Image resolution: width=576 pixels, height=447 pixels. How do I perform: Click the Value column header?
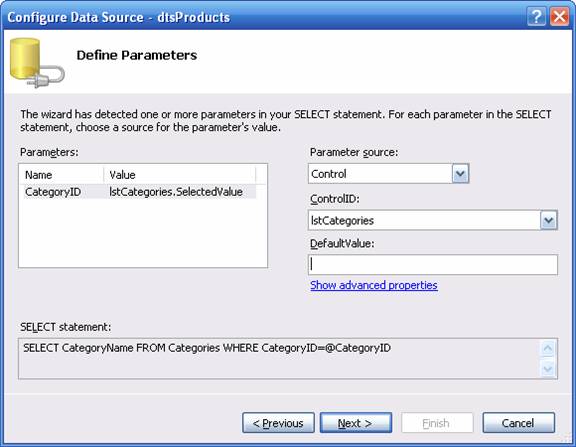point(180,175)
